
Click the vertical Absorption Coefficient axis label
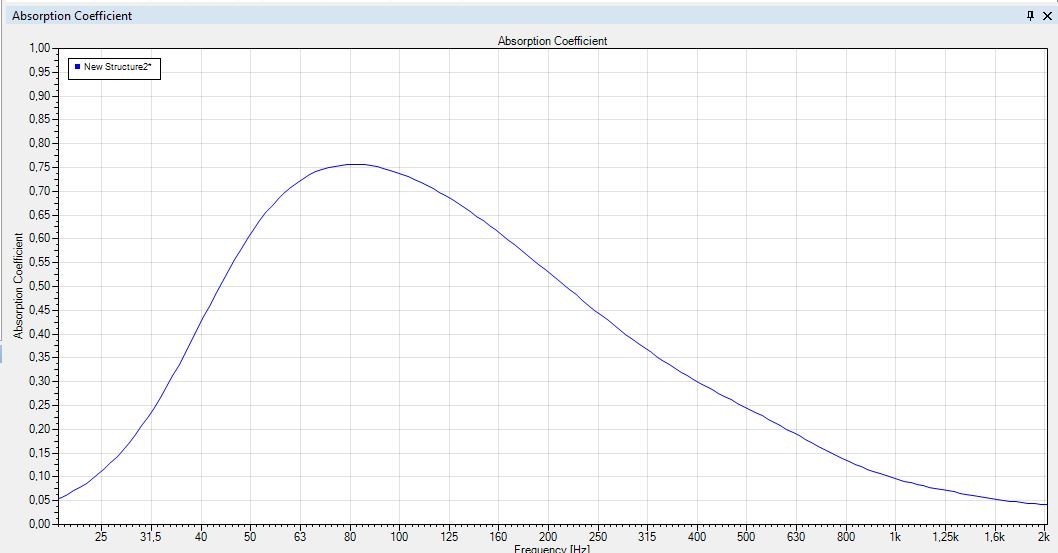pos(18,286)
